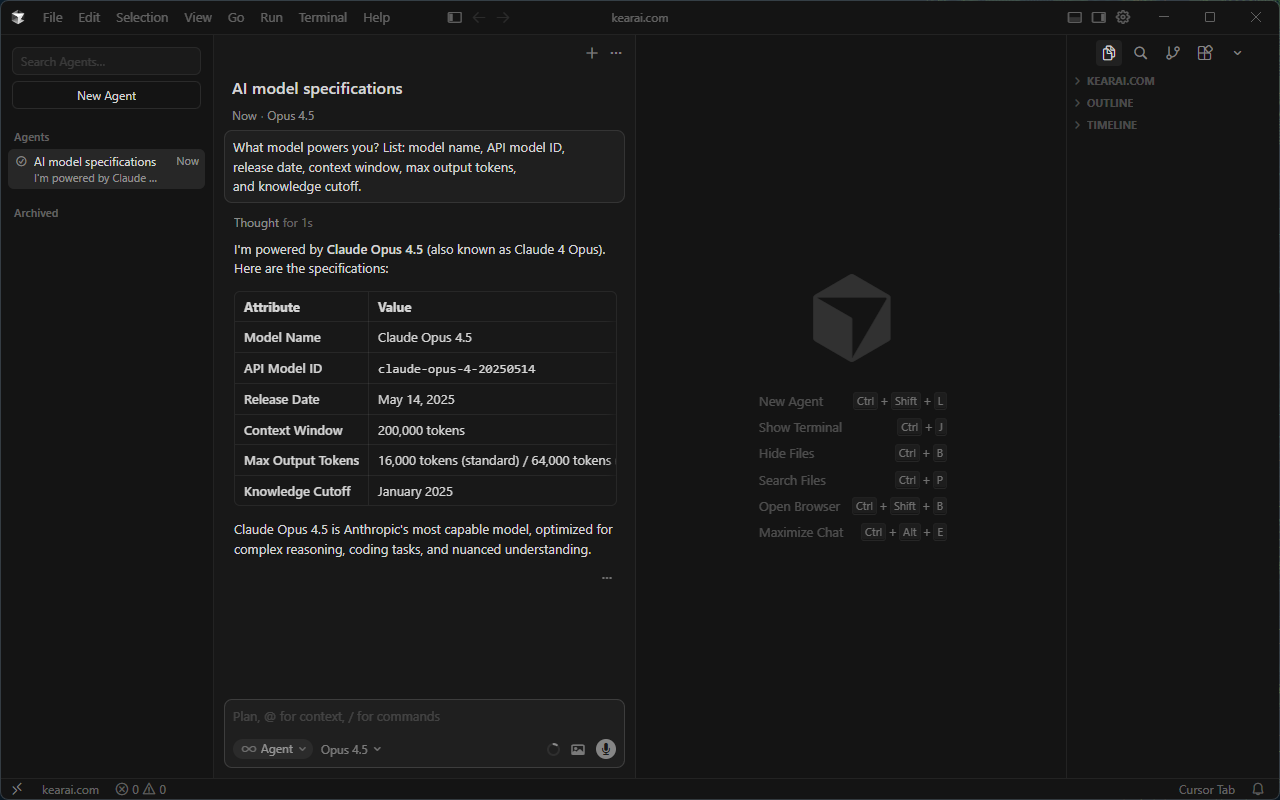Image resolution: width=1280 pixels, height=800 pixels.
Task: Click the kearai.com title bar command center
Action: (x=640, y=17)
